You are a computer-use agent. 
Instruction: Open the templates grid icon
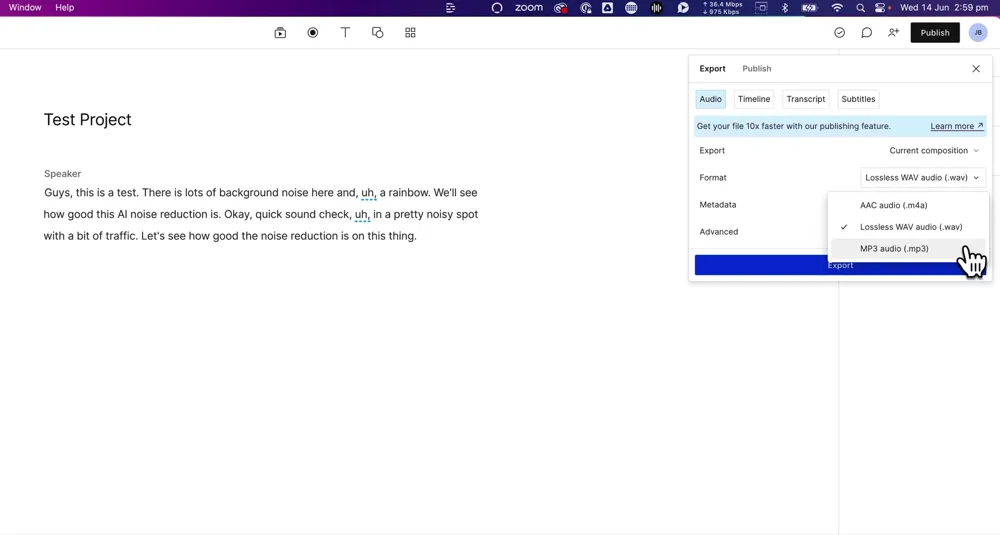click(410, 33)
